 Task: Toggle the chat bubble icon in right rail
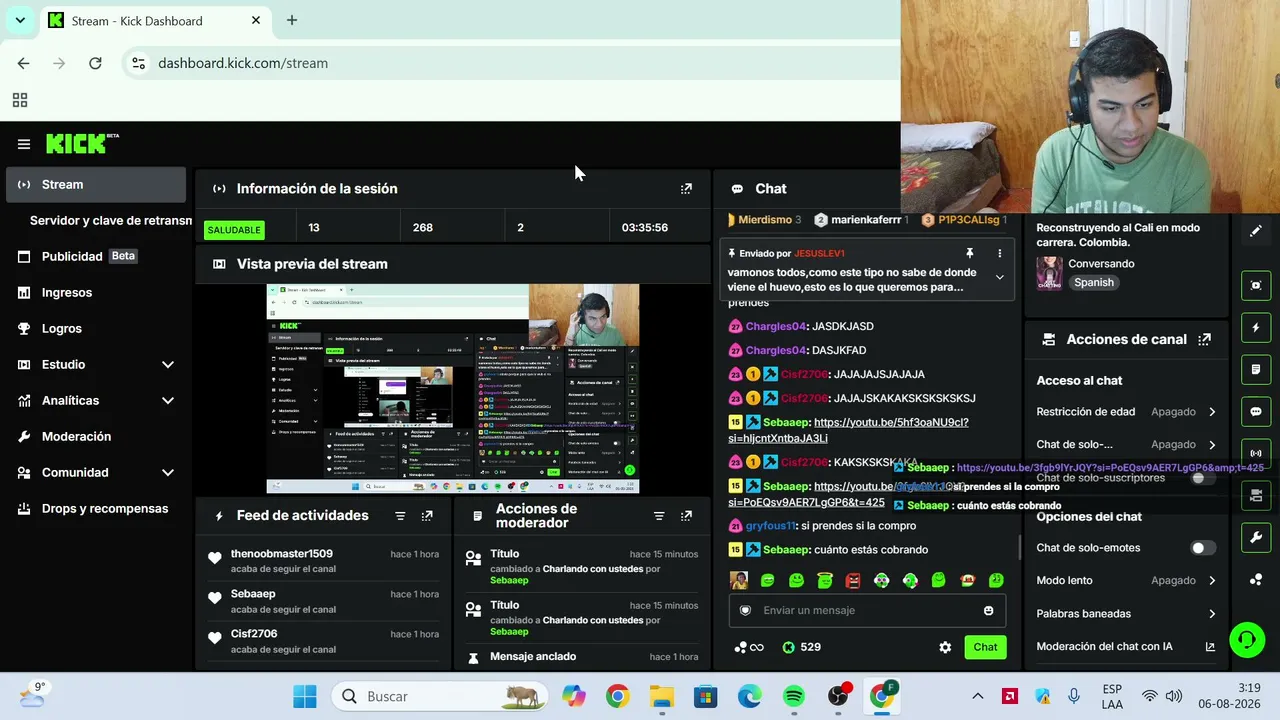[x=1256, y=411]
